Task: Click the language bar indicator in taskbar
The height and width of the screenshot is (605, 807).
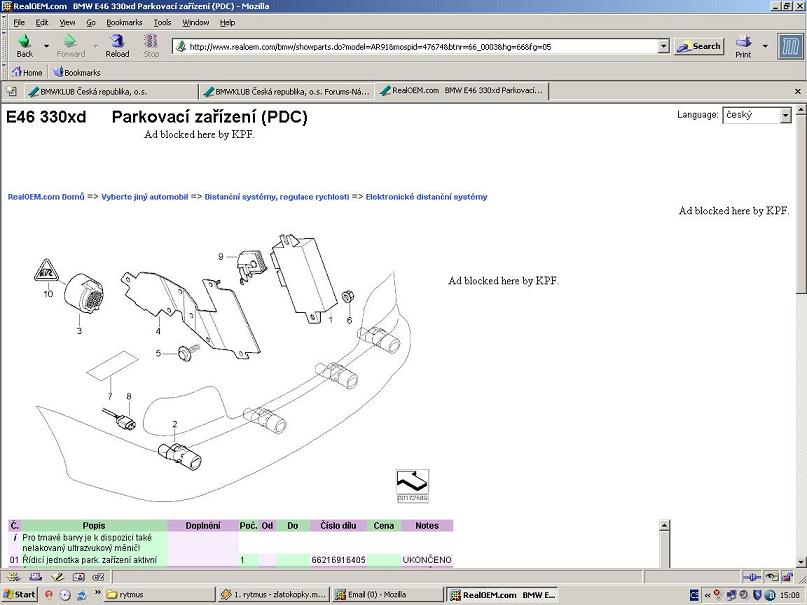Action: (x=694, y=595)
